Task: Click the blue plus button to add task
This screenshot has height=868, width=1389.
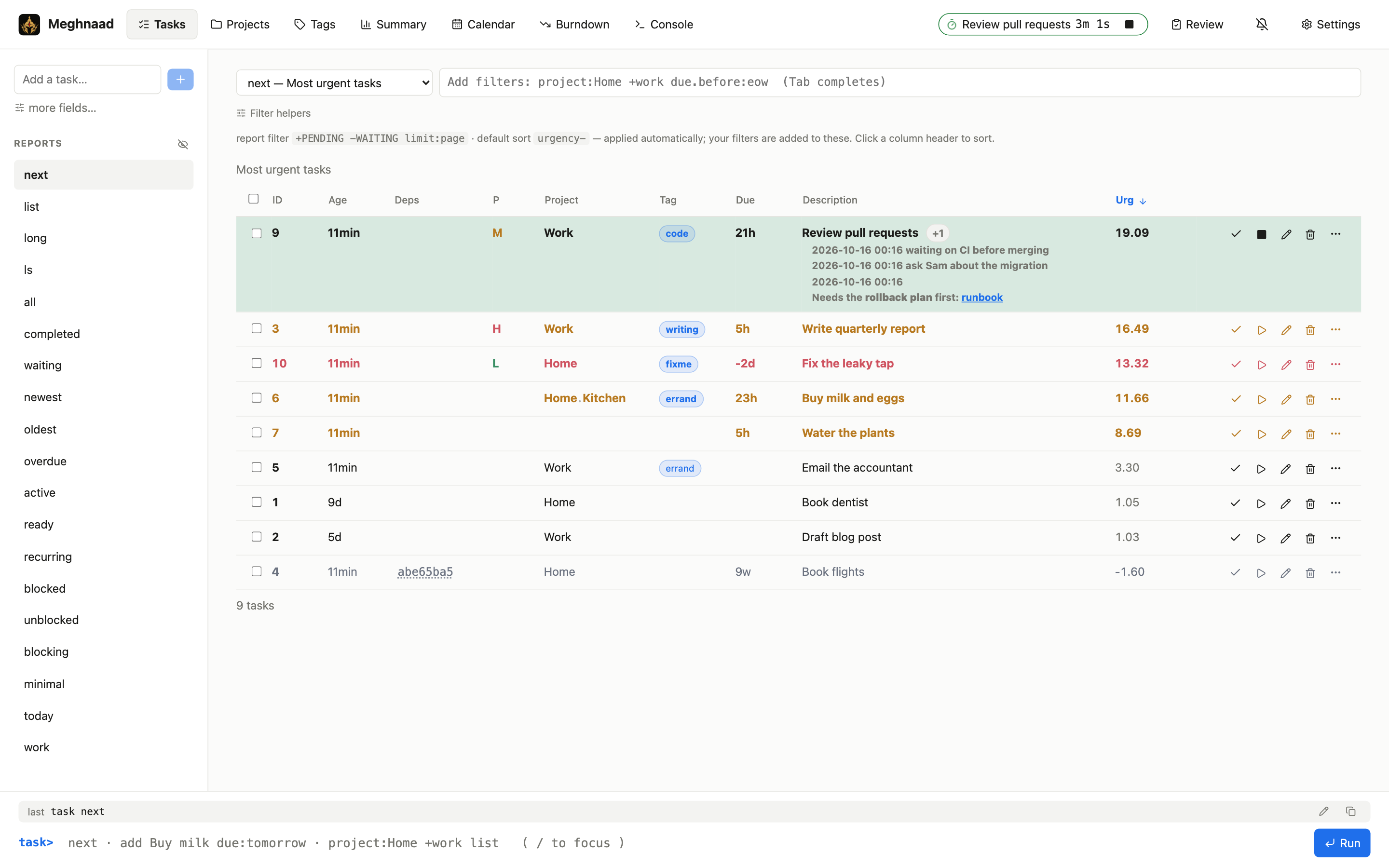Action: coord(180,79)
